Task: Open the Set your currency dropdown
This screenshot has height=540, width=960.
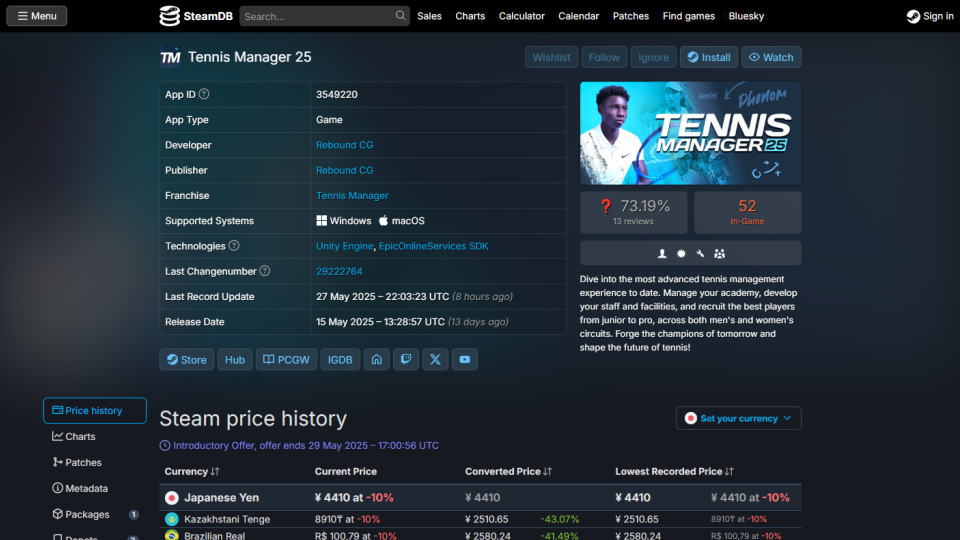Action: [x=738, y=418]
